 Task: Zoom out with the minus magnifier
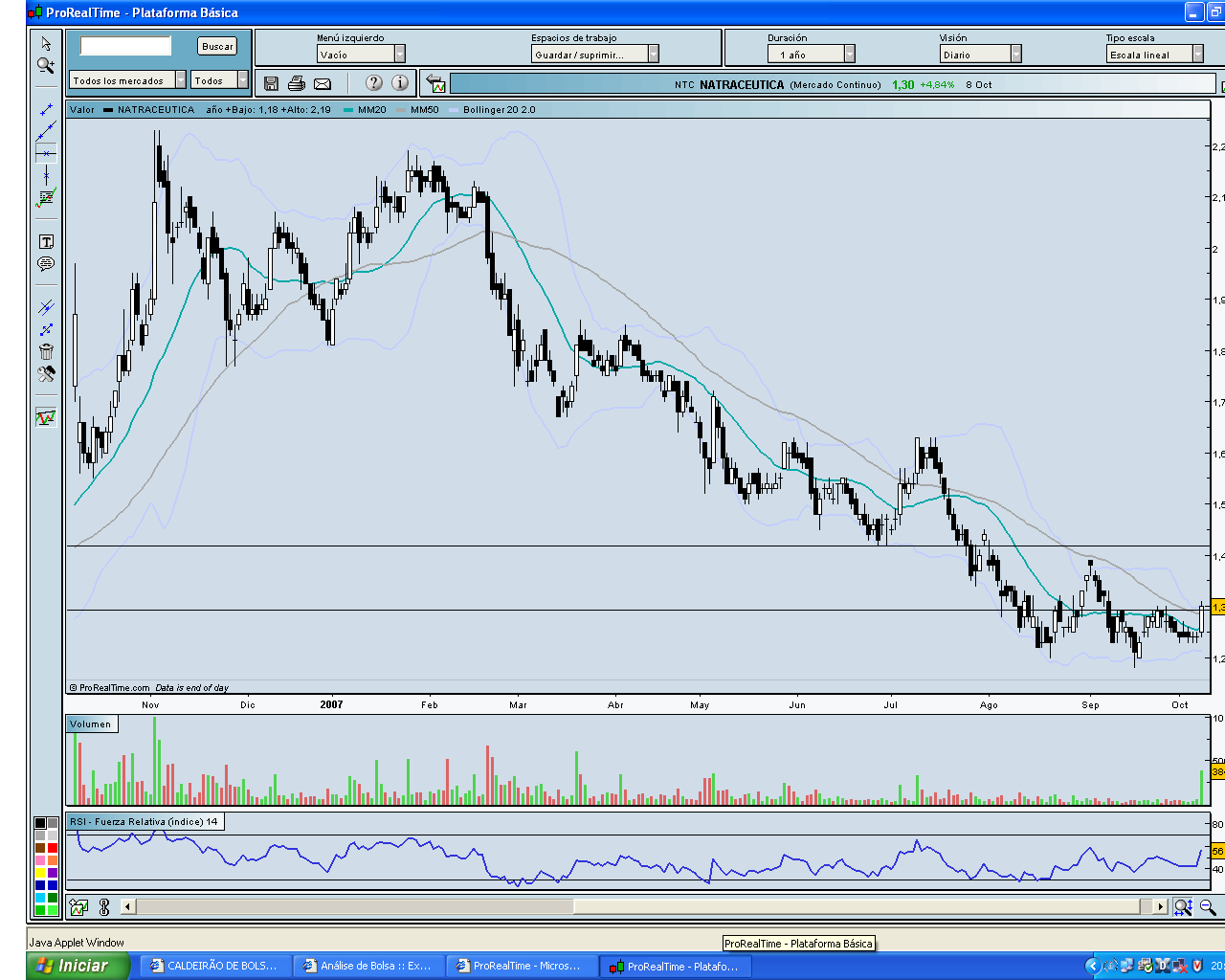1208,906
